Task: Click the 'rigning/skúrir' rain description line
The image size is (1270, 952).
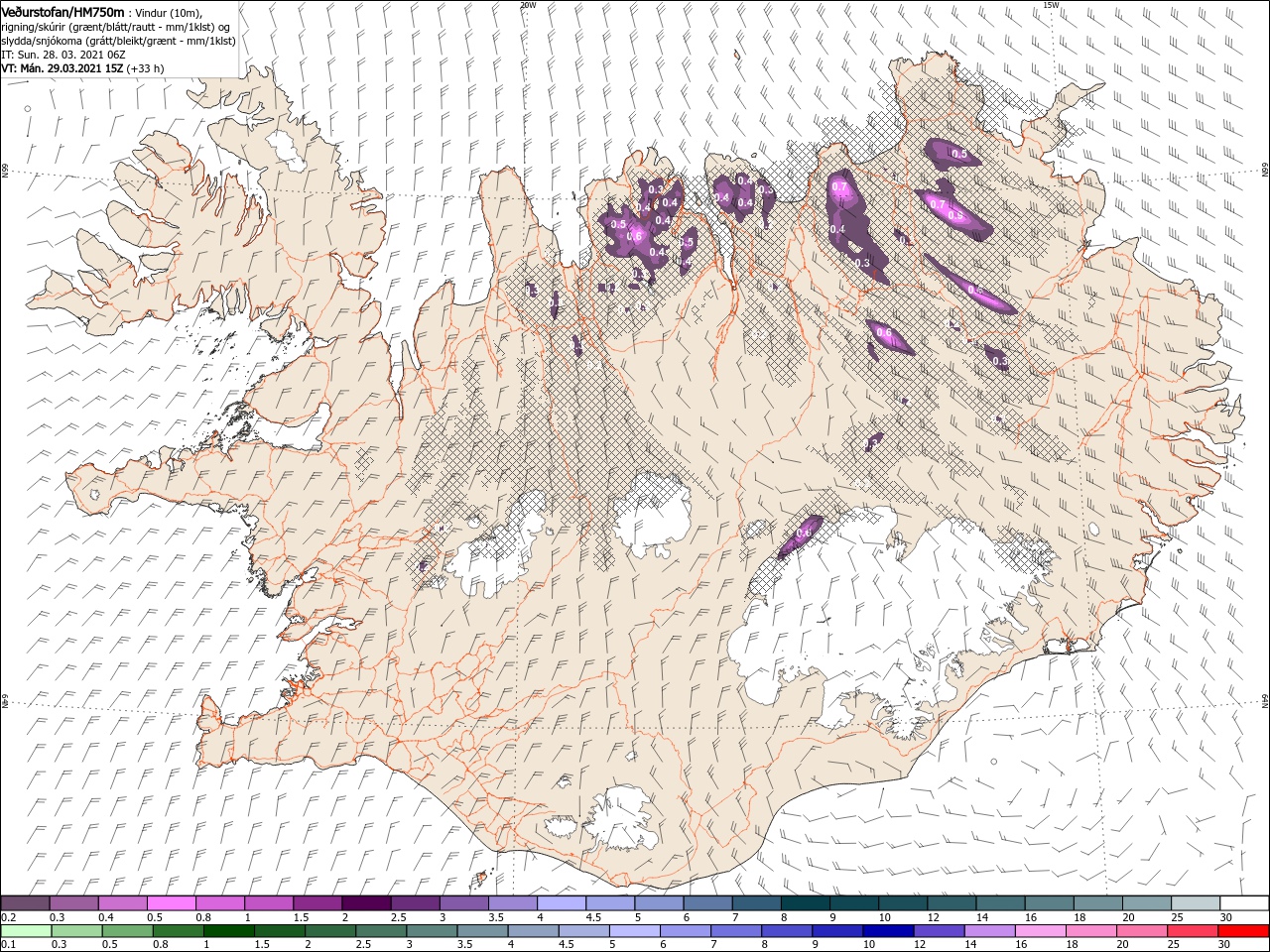Action: (x=115, y=27)
